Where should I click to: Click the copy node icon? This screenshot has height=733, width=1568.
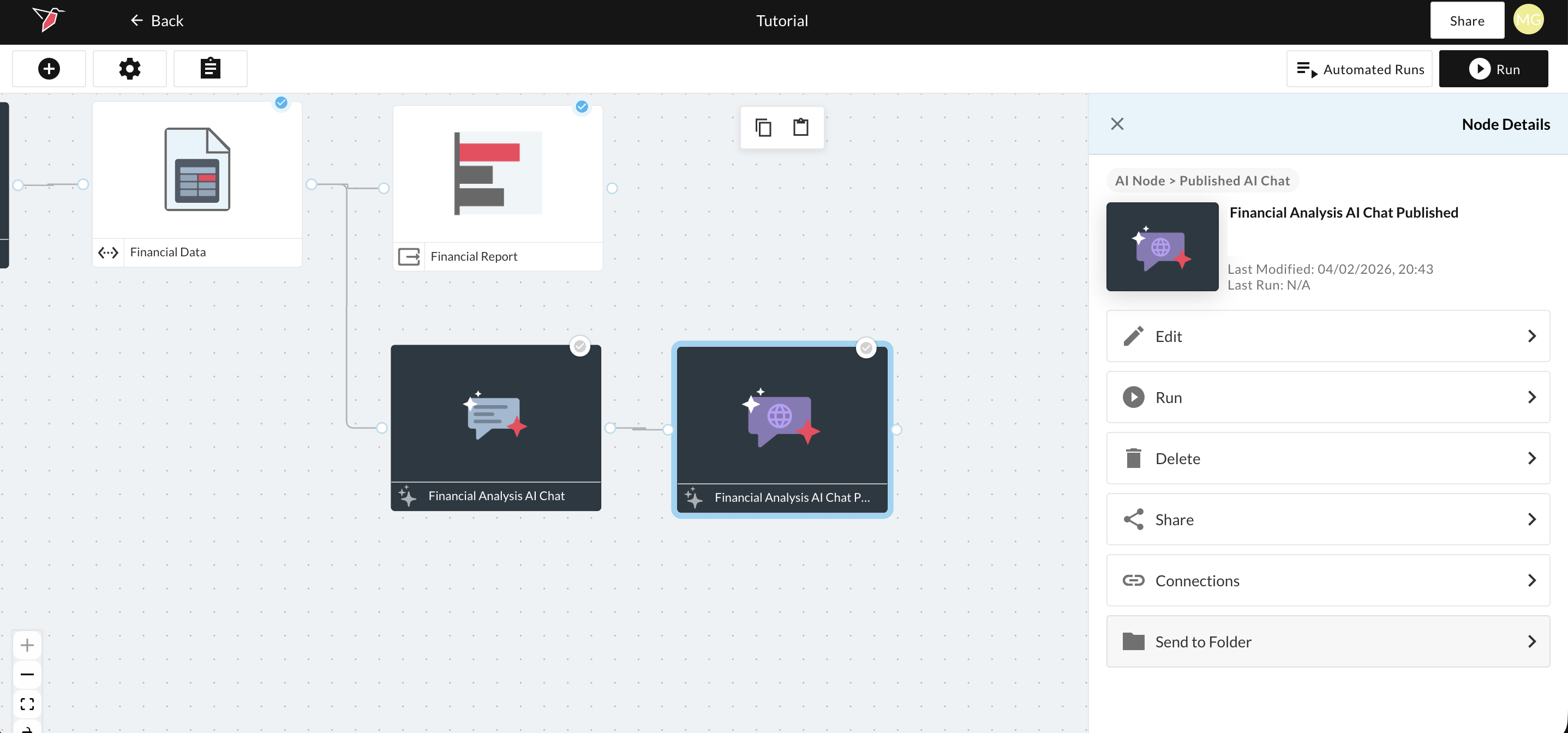click(763, 127)
